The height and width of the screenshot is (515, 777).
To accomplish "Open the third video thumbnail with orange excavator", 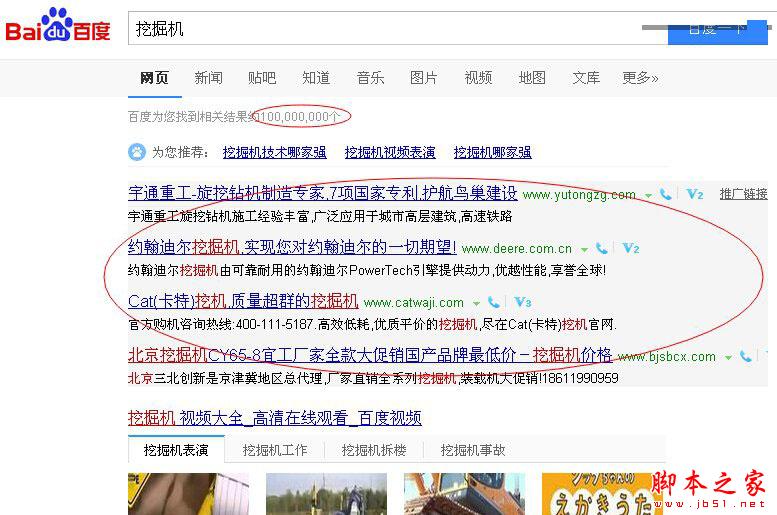I will coord(464,494).
